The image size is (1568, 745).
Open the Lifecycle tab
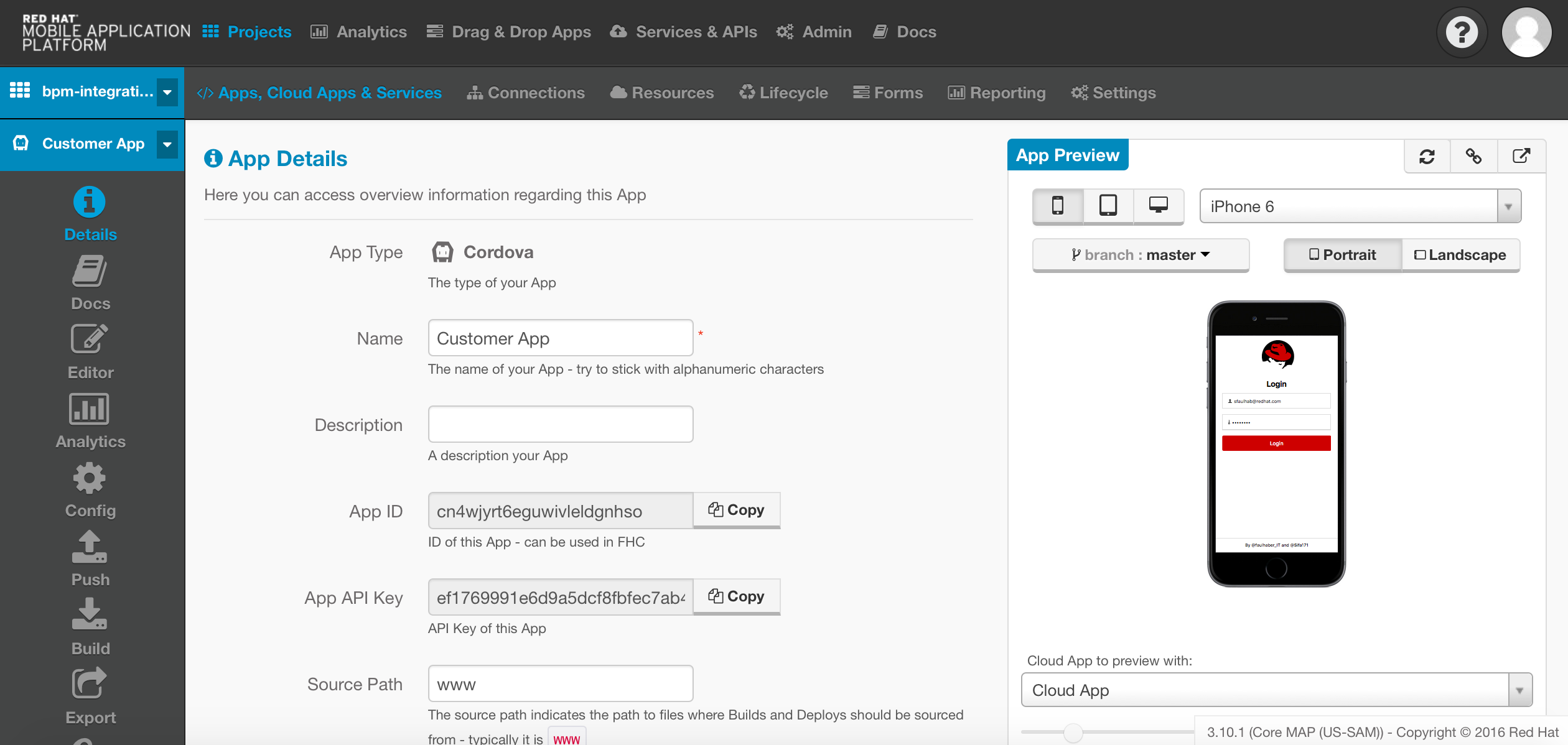tap(783, 93)
